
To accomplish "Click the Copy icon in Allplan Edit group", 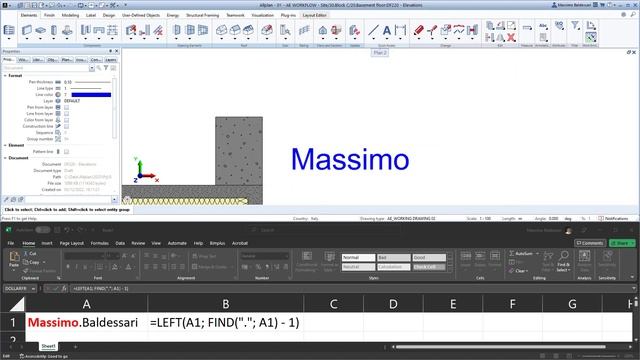I will click(x=490, y=26).
